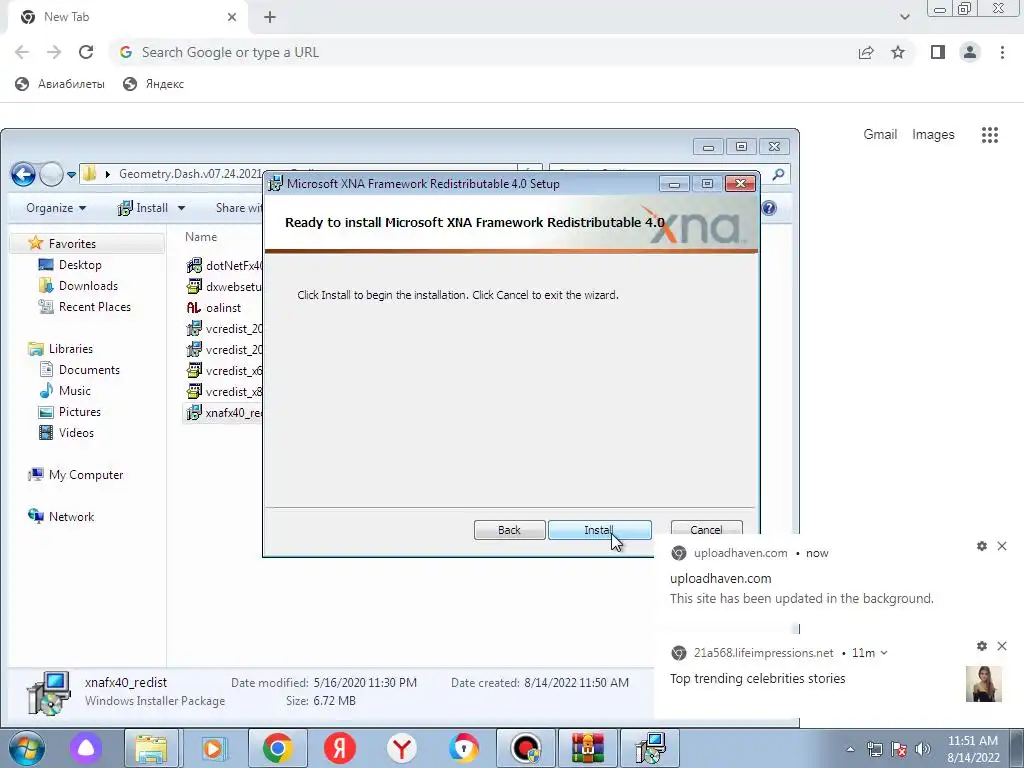Show hidden tray icons arrow

pos(850,749)
